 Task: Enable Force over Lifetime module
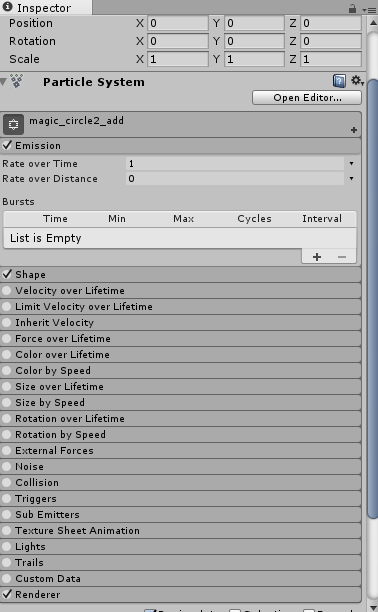click(x=6, y=338)
